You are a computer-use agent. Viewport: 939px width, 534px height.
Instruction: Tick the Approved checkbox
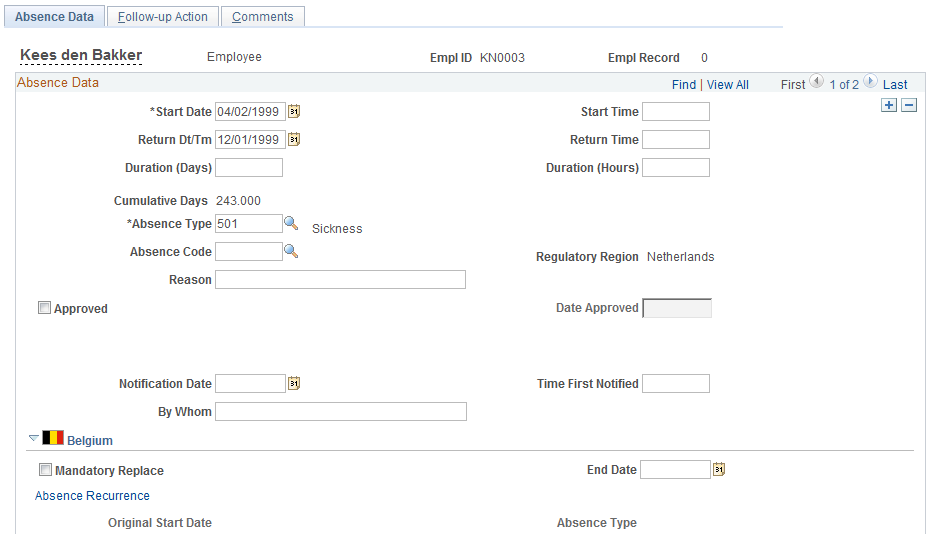click(x=44, y=308)
